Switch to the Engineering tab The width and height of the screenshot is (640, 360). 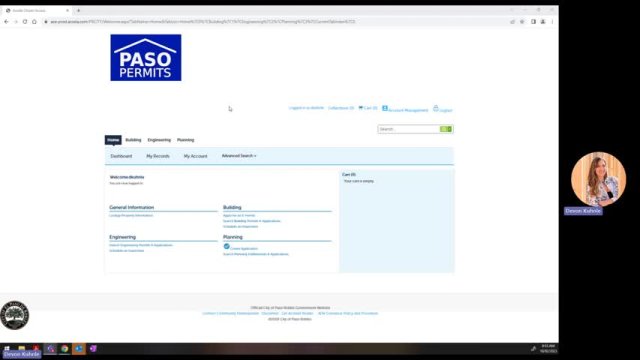pyautogui.click(x=159, y=140)
